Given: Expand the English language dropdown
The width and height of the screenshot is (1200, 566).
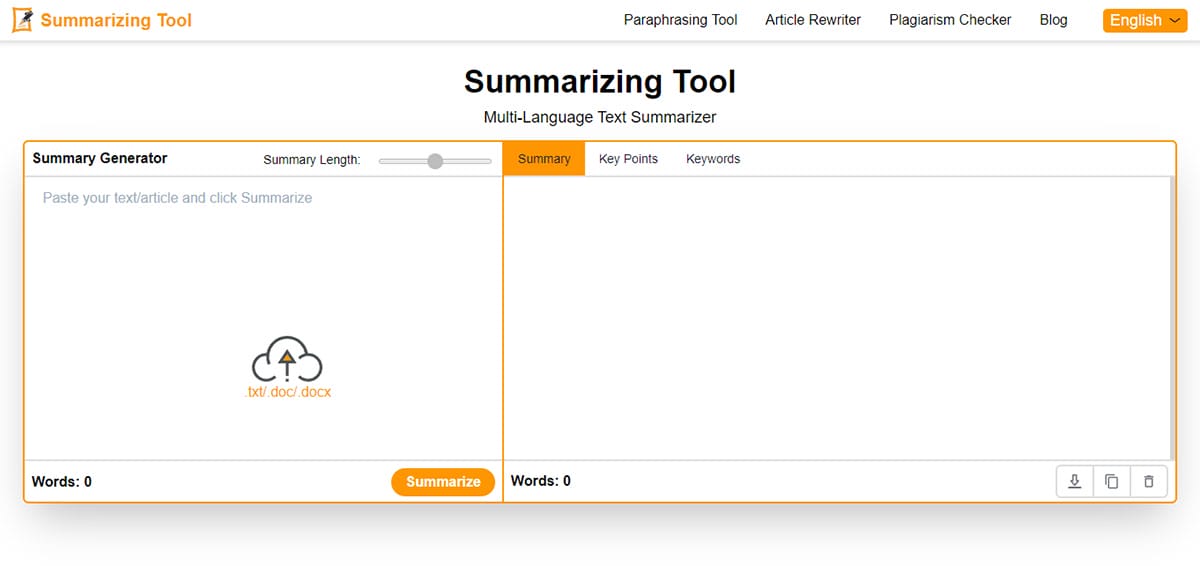Looking at the screenshot, I should coord(1144,20).
